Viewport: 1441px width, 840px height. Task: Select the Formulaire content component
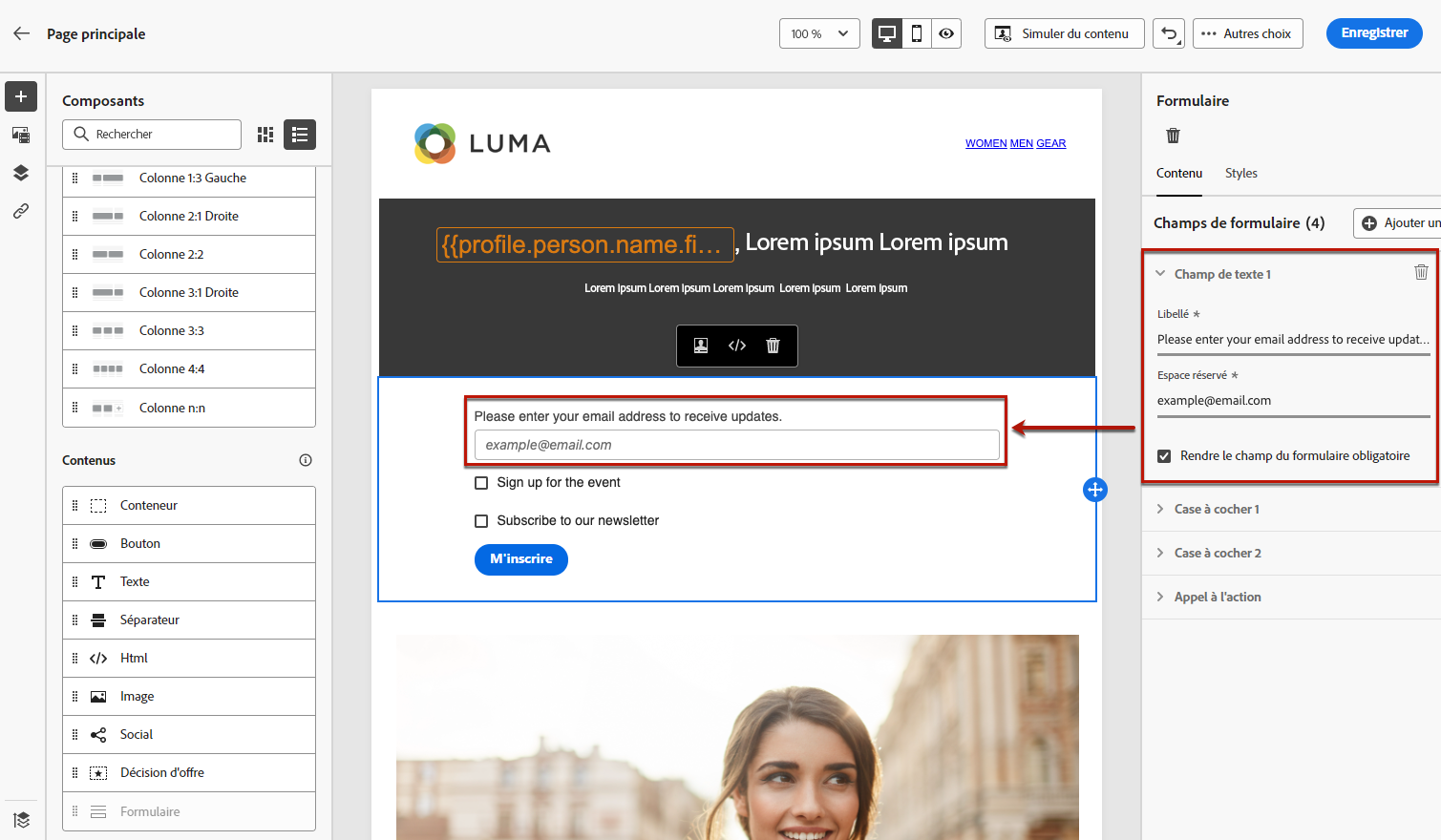[189, 811]
